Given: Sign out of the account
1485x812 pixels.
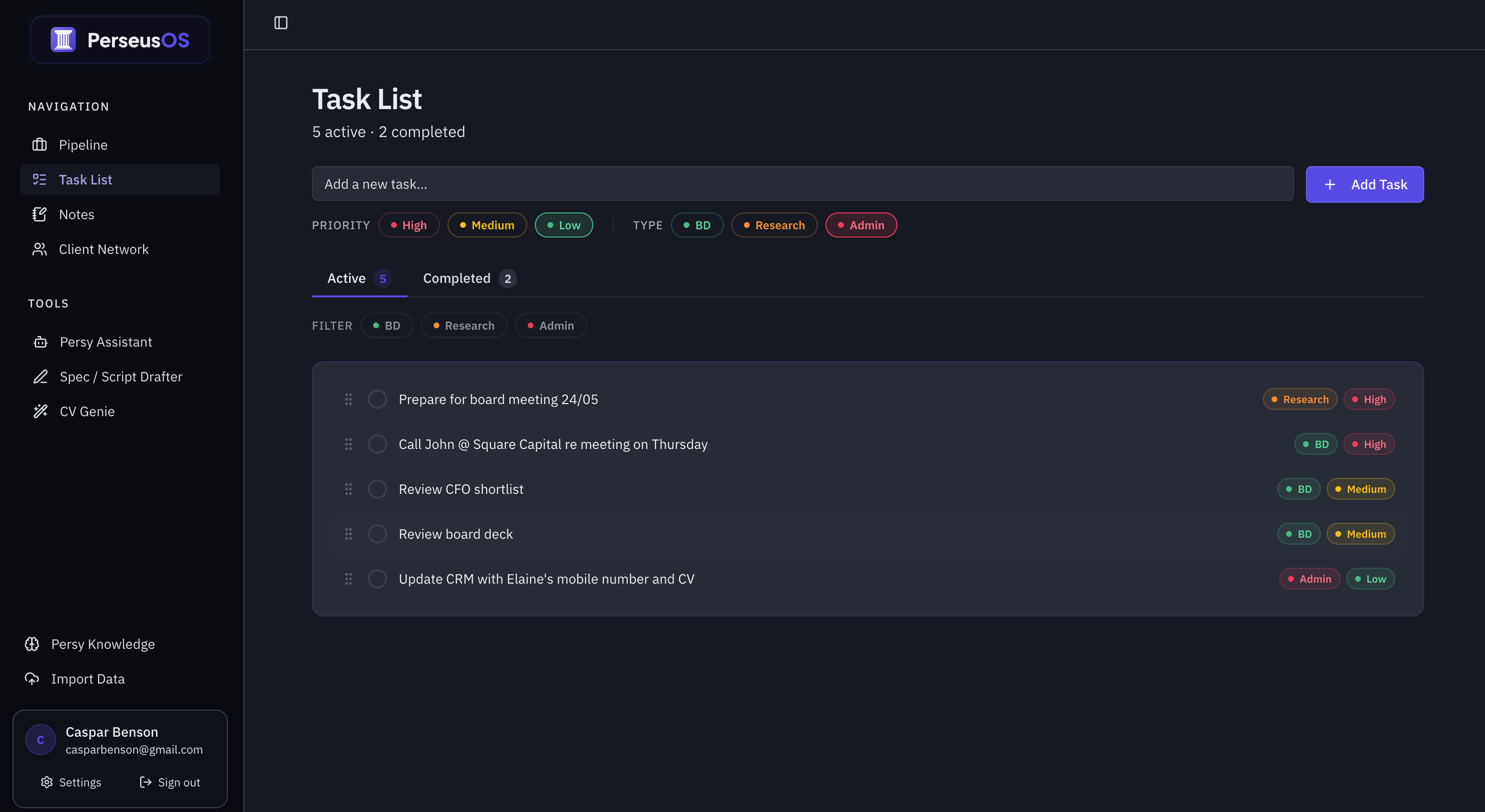Looking at the screenshot, I should click(170, 782).
